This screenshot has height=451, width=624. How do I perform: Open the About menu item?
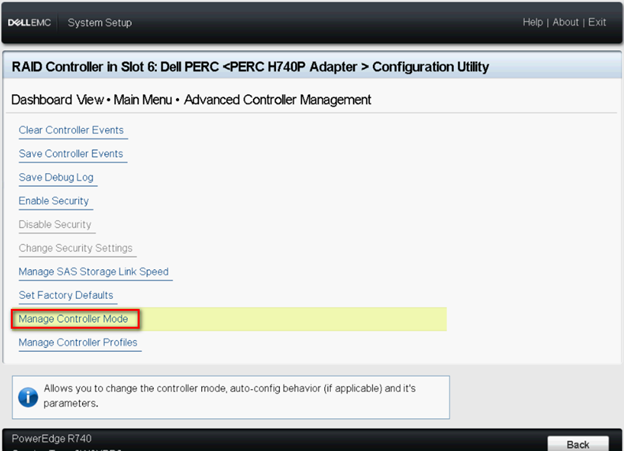pyautogui.click(x=566, y=22)
